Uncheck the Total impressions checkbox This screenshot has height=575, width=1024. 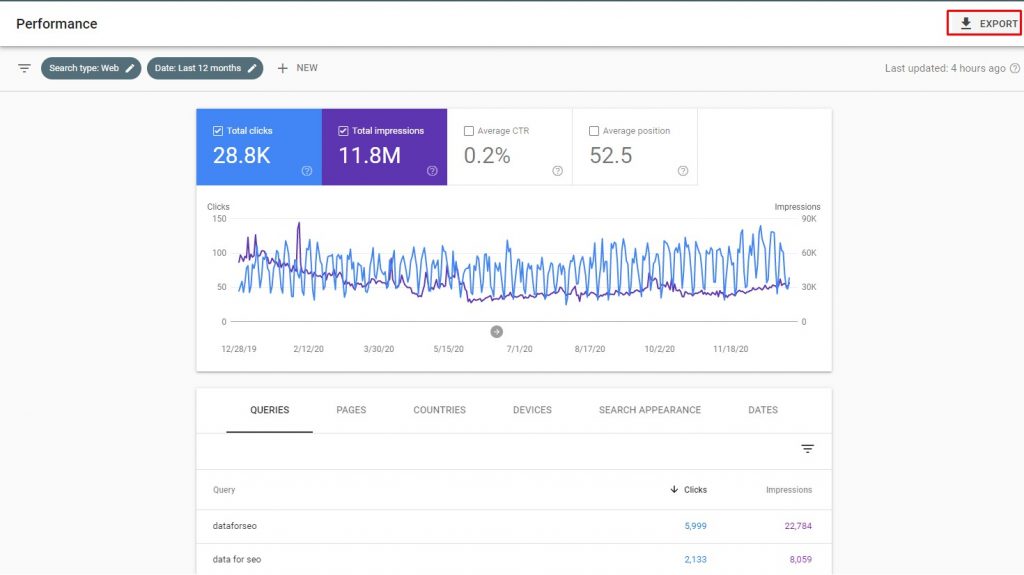click(344, 131)
